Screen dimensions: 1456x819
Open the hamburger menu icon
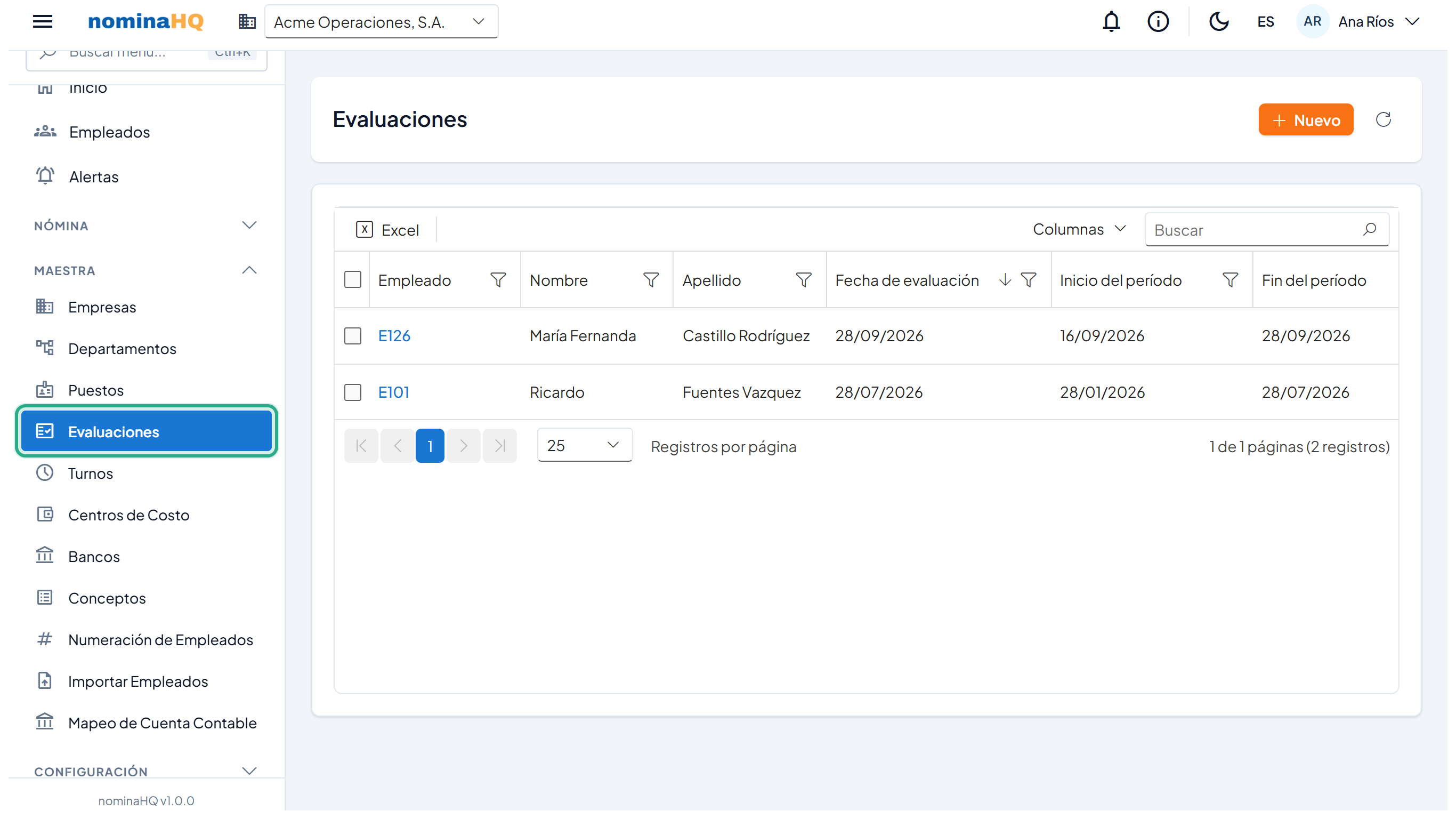click(x=43, y=21)
